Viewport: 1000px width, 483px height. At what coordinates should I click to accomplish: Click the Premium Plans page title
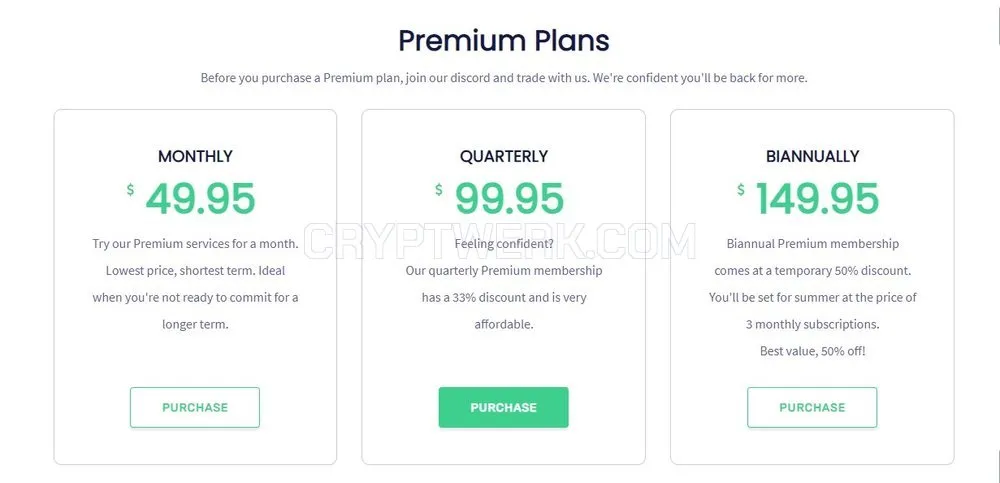504,40
